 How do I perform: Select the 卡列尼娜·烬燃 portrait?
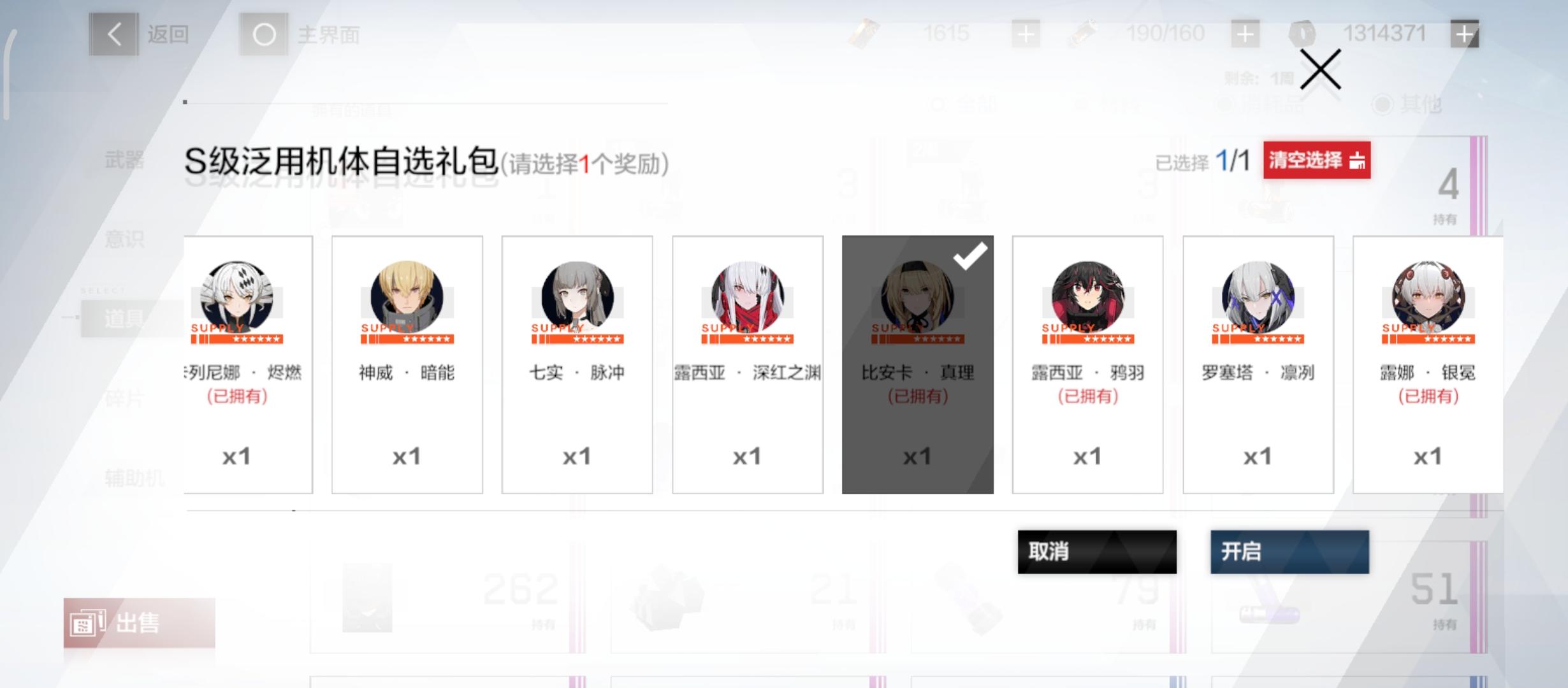[236, 297]
